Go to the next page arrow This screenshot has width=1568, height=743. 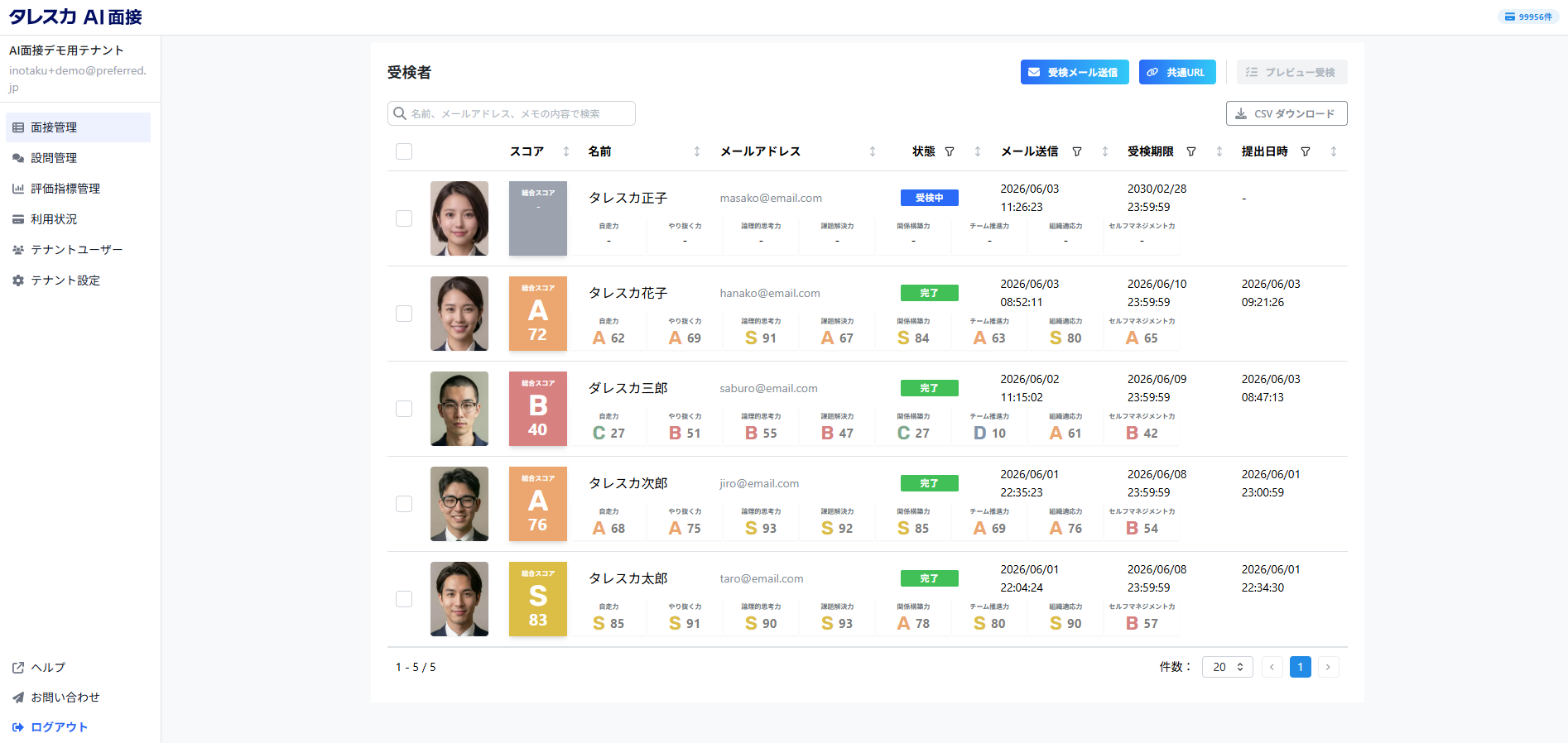coord(1329,667)
